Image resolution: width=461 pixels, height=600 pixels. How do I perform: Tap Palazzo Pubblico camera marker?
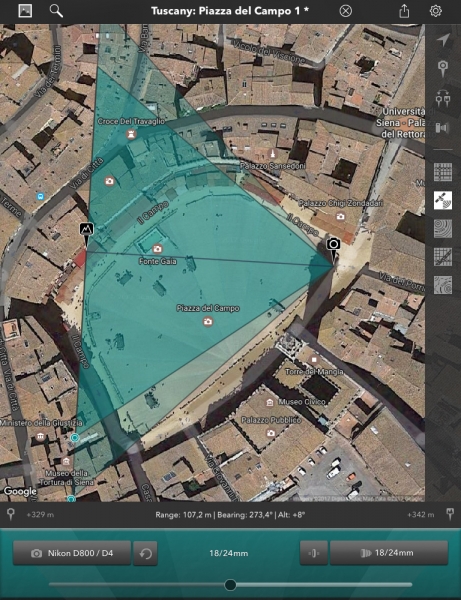pyautogui.click(x=271, y=433)
